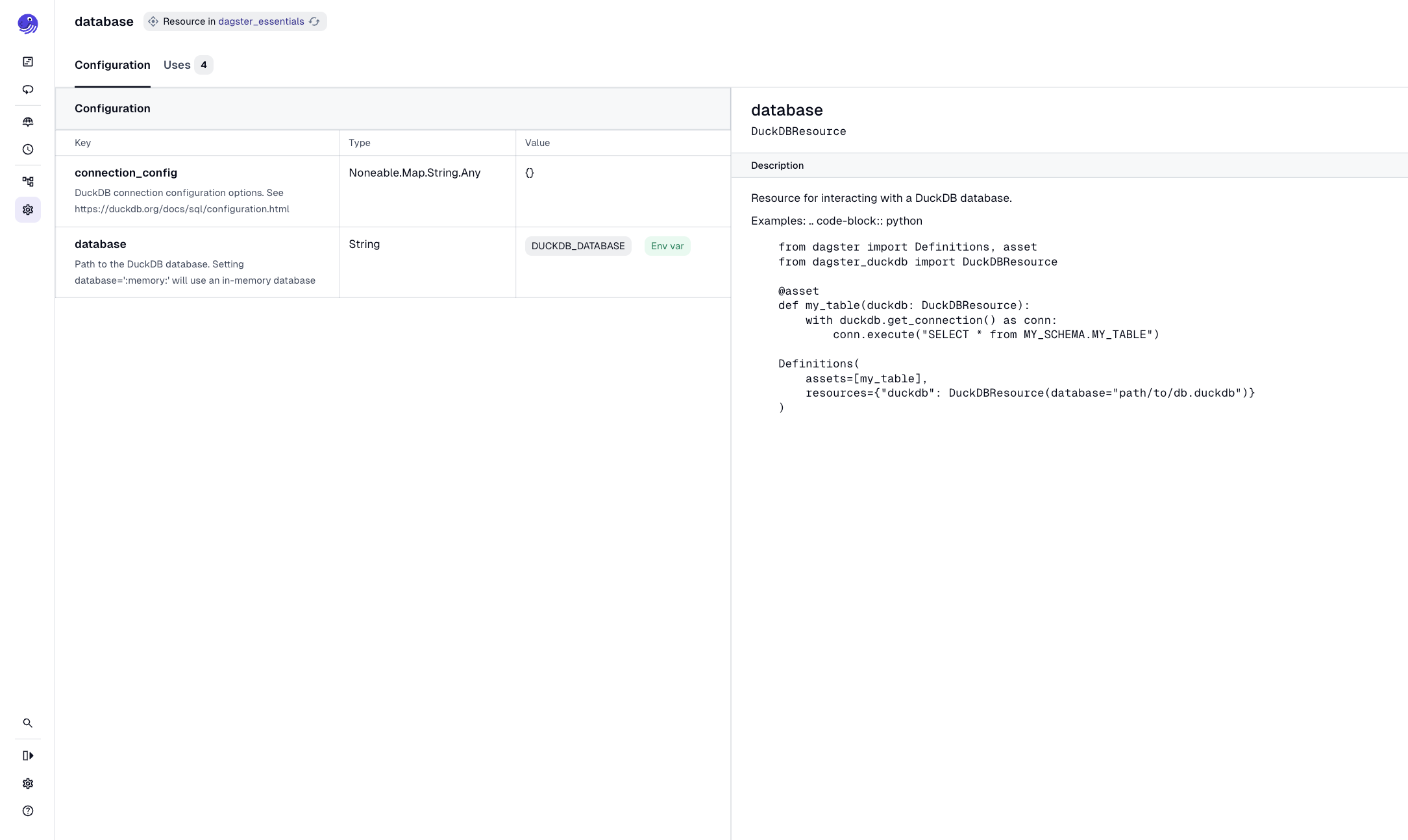Screen dimensions: 1408x840
Task: Open user settings gear at sidebar bottom
Action: (x=28, y=784)
